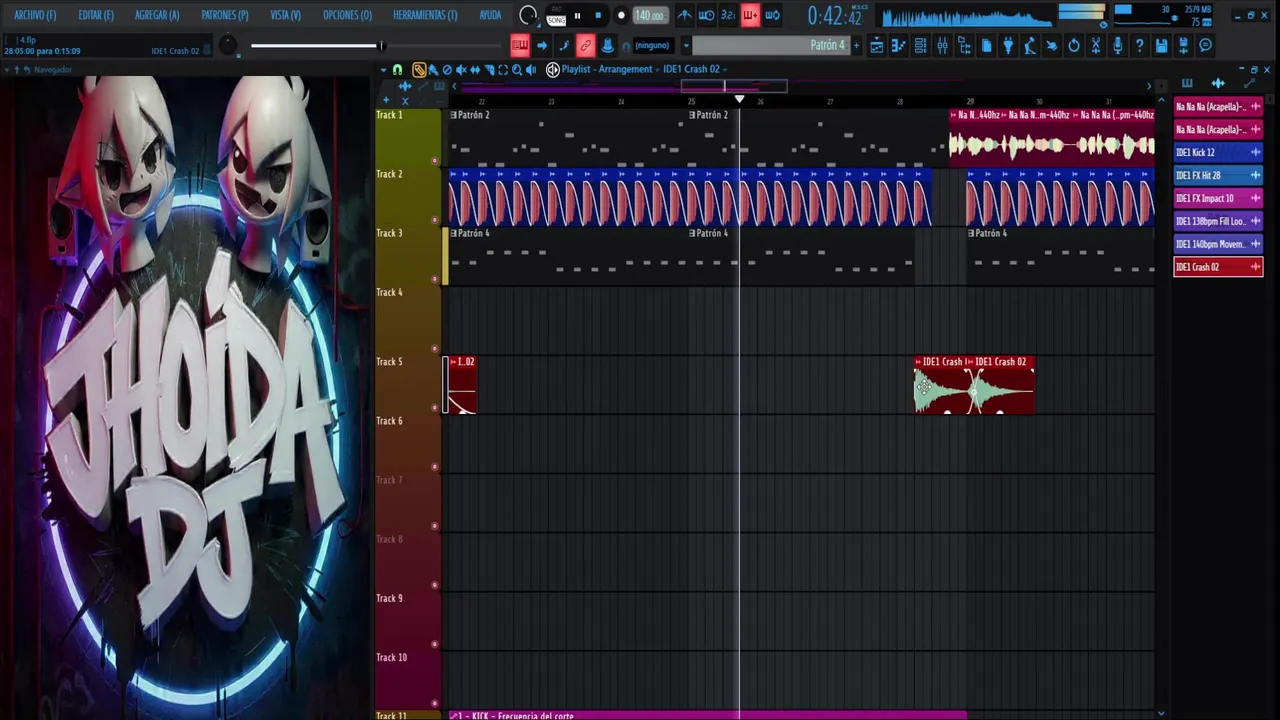Select IDE1 Kick 12 in picker
1280x720 pixels.
(x=1218, y=152)
